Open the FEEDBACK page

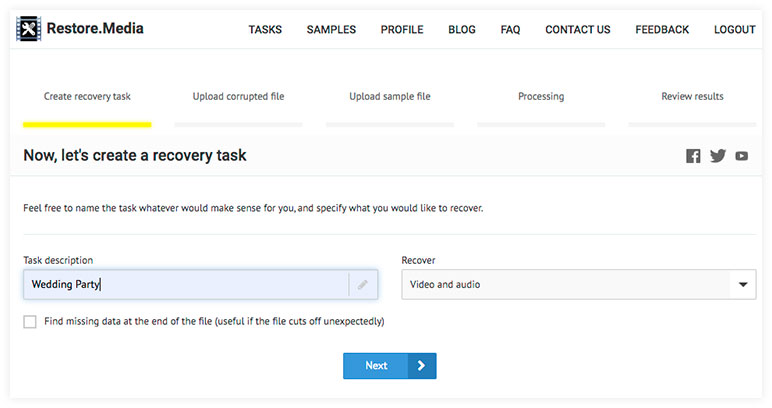click(662, 30)
